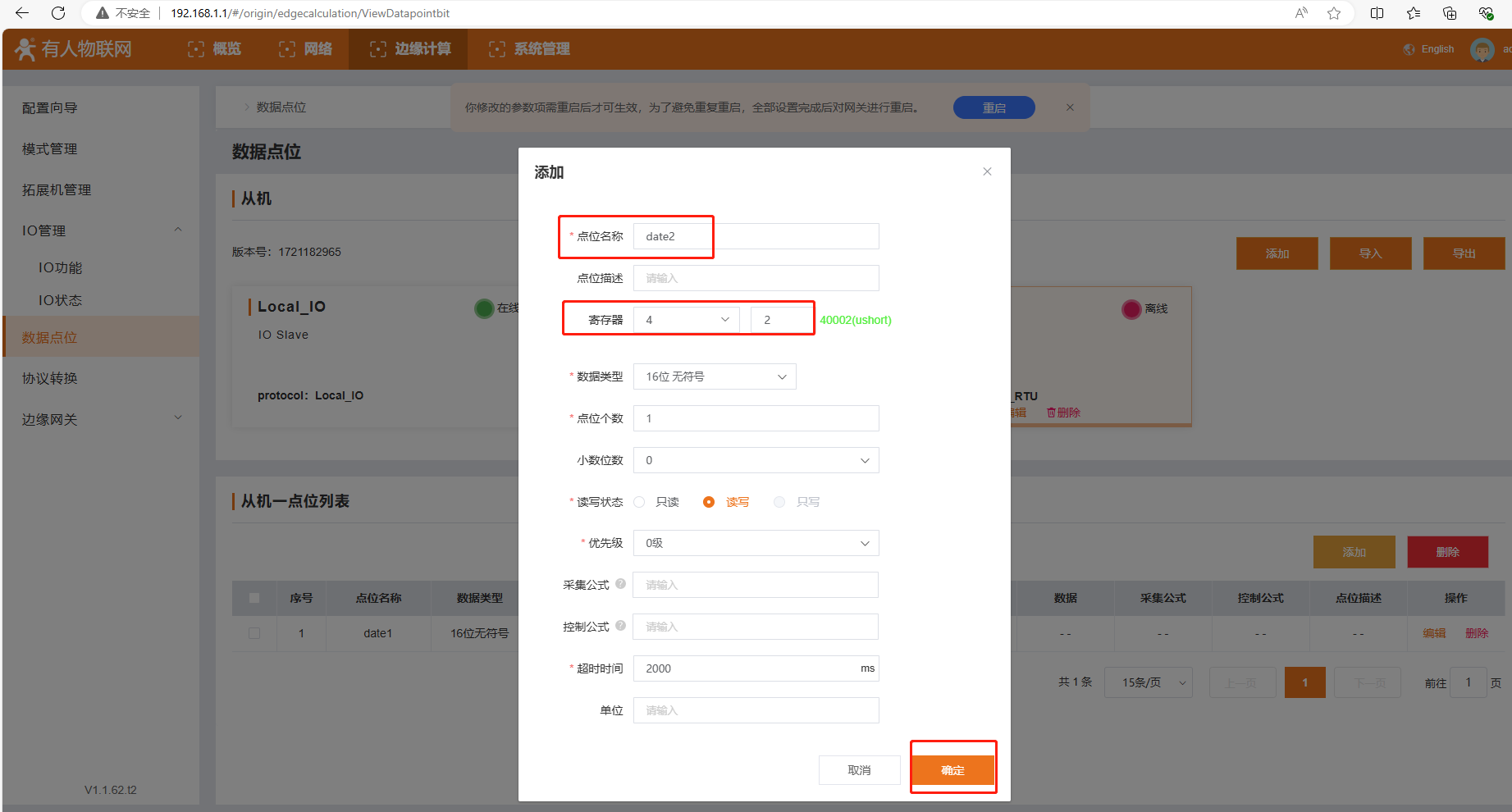Click the browser refresh icon
The width and height of the screenshot is (1512, 812).
(x=58, y=13)
